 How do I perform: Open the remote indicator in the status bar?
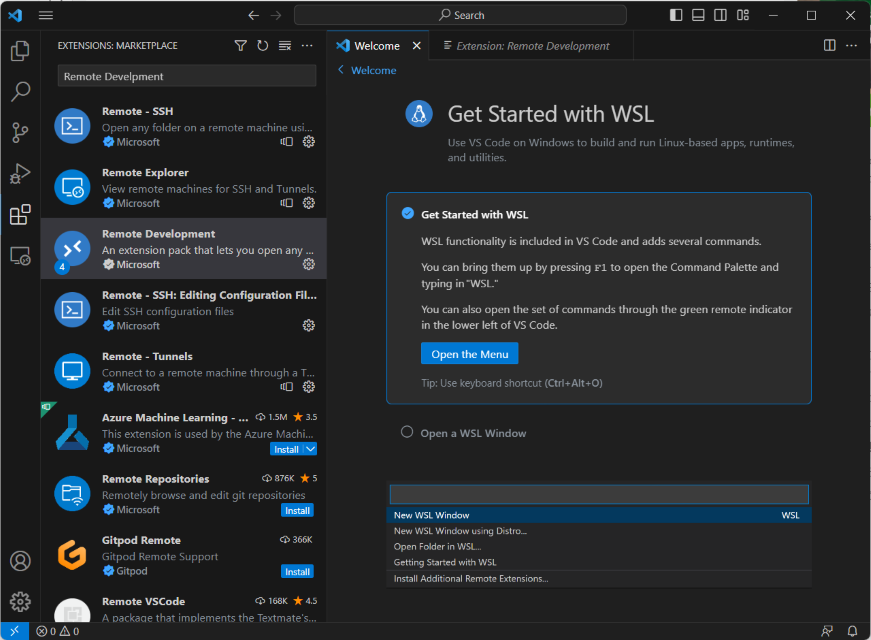pos(13,631)
